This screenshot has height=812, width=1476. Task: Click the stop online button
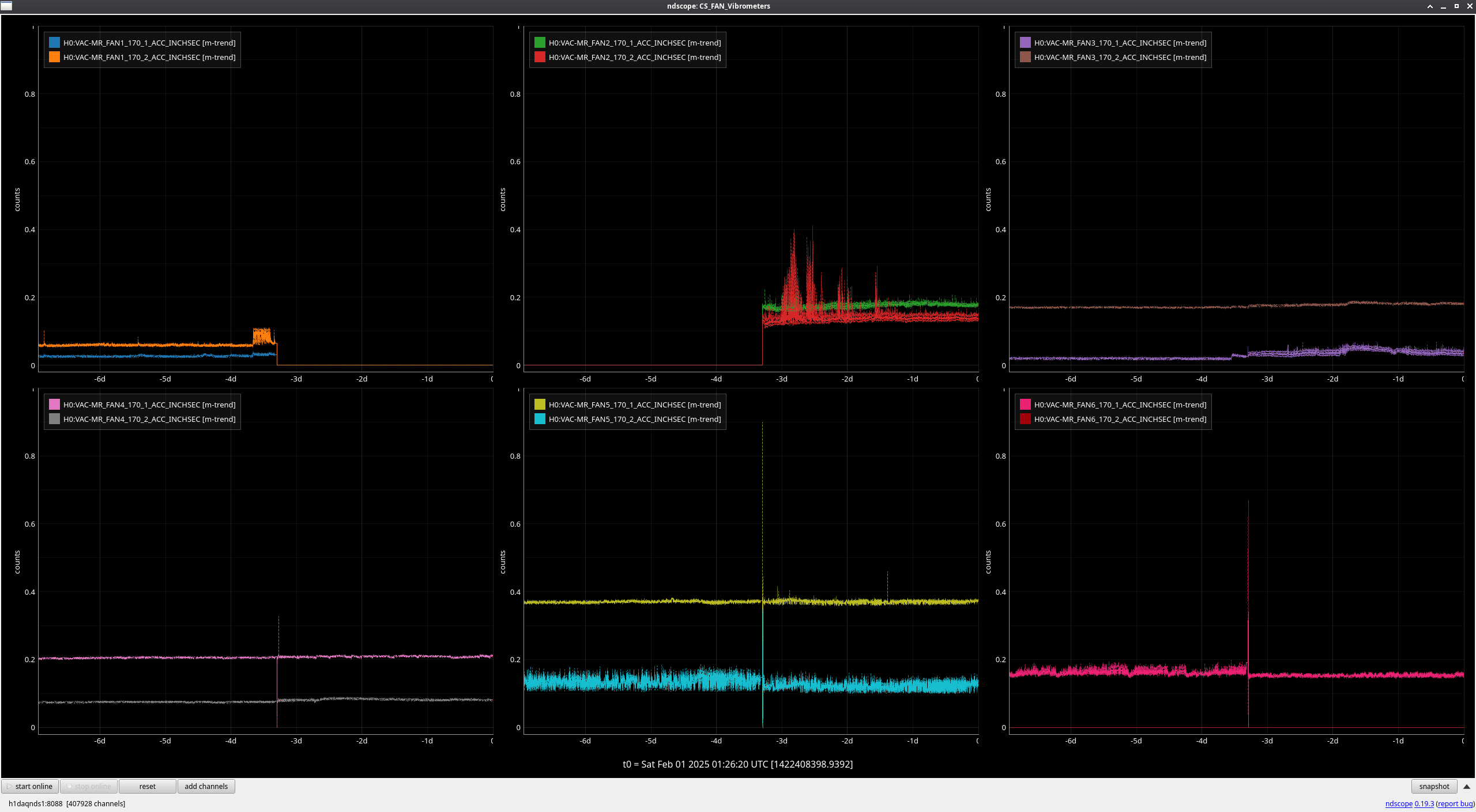click(89, 786)
